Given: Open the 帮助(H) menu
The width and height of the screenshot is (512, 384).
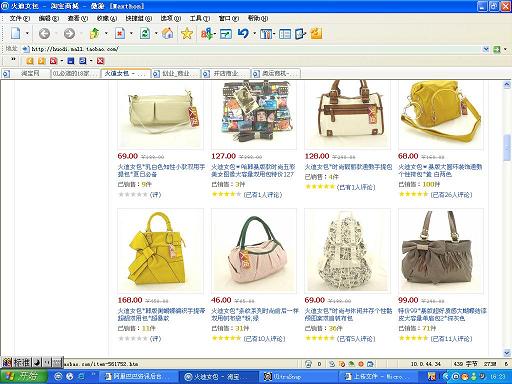Looking at the screenshot, I should point(258,18).
